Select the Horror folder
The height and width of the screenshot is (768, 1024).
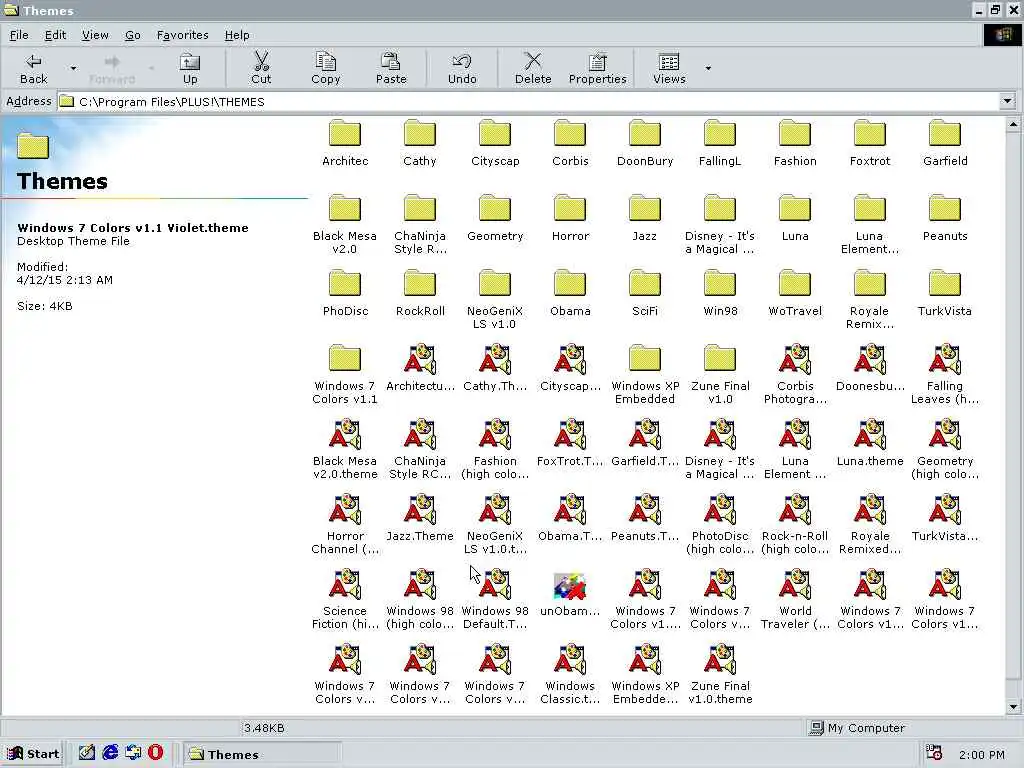pyautogui.click(x=570, y=219)
